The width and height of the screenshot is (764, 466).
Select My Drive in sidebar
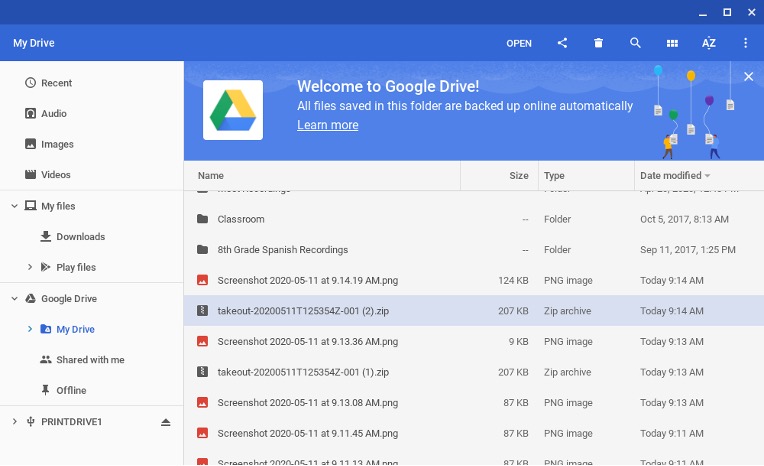[x=76, y=329]
